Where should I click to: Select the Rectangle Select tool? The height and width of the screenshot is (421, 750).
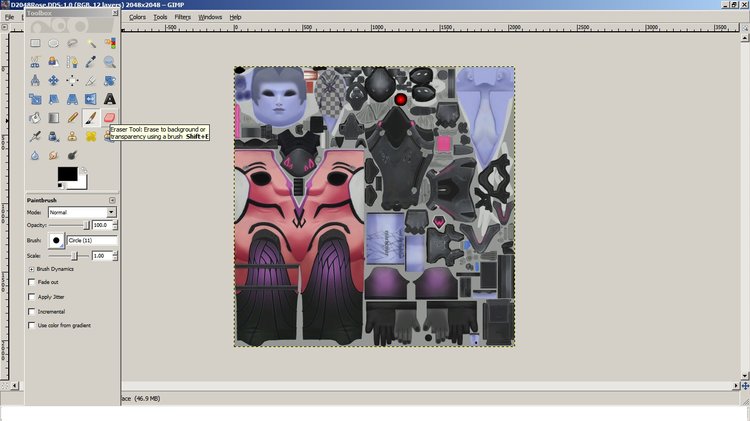click(35, 44)
